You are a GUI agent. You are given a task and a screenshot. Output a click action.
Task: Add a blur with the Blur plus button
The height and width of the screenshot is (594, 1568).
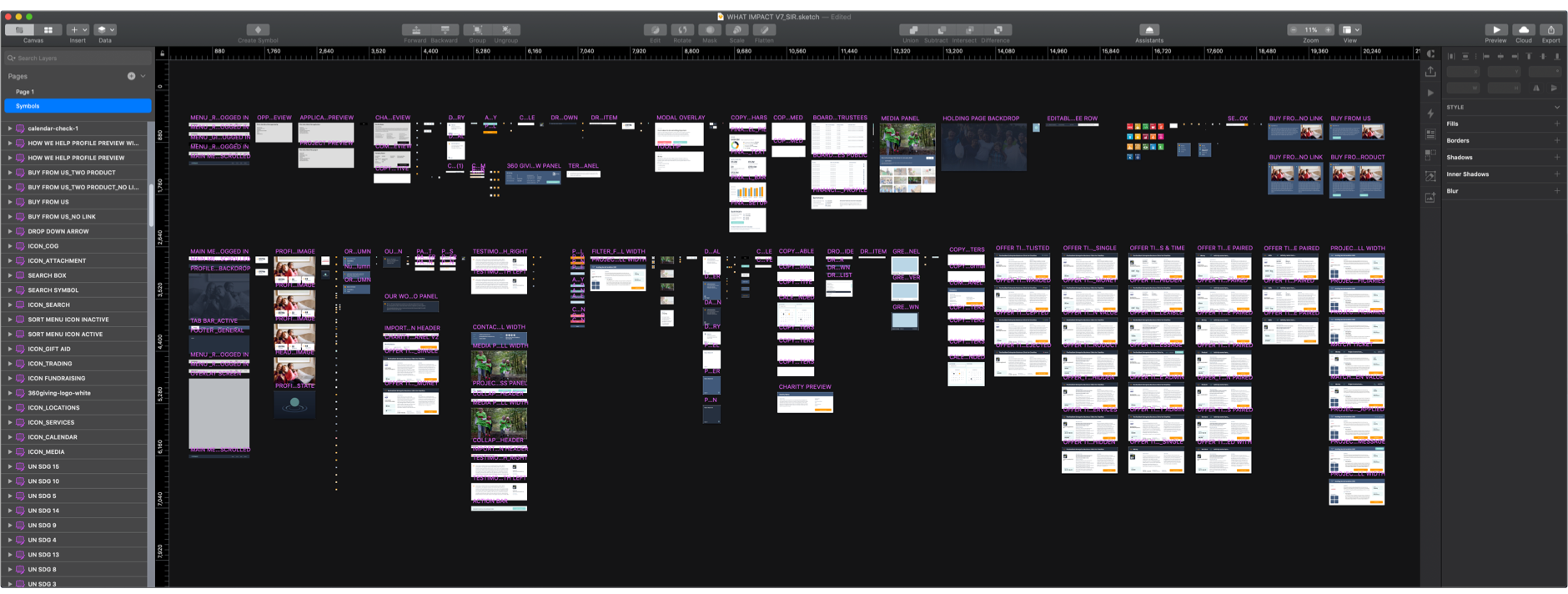pyautogui.click(x=1556, y=190)
